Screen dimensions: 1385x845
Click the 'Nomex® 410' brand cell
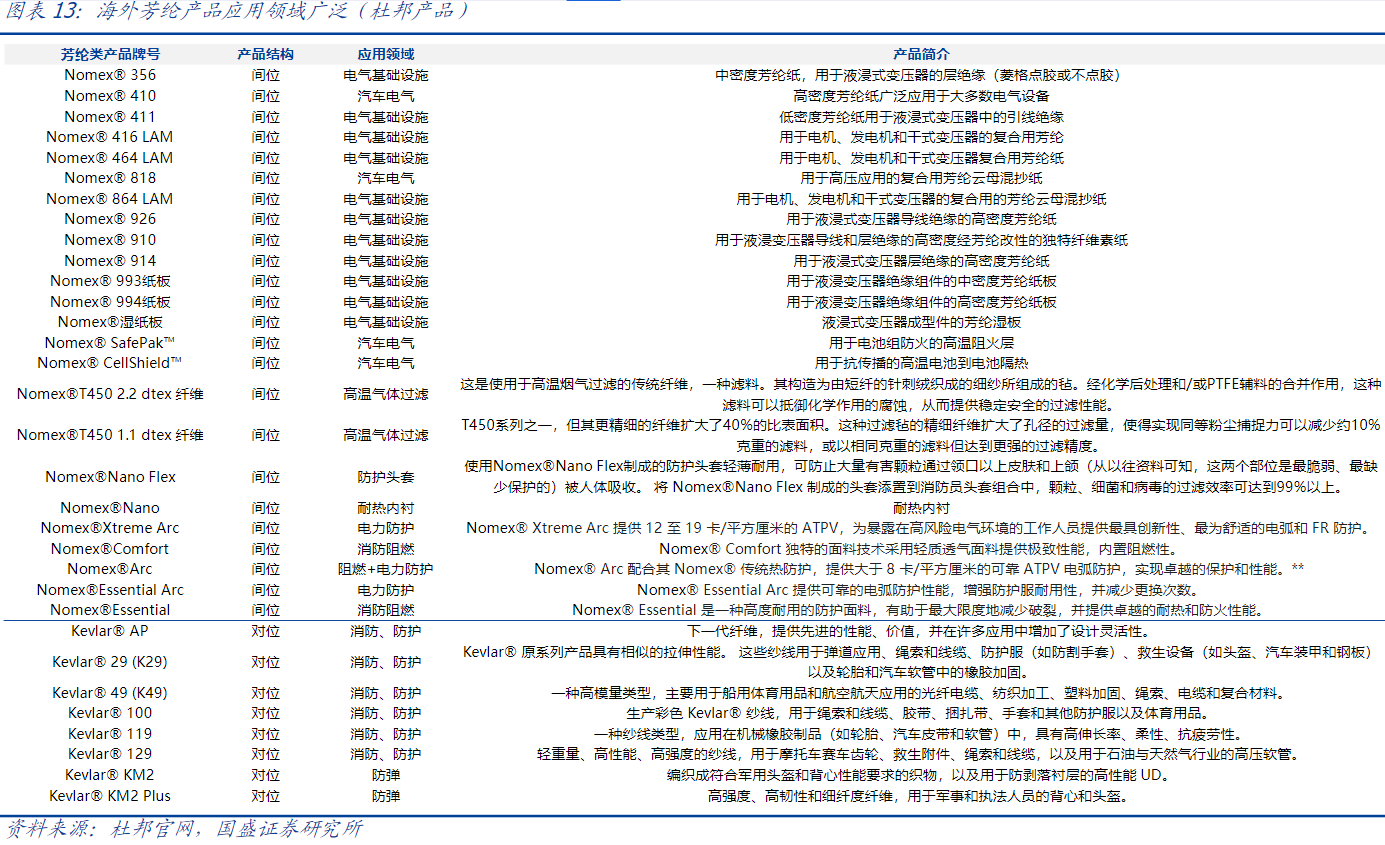[110, 96]
